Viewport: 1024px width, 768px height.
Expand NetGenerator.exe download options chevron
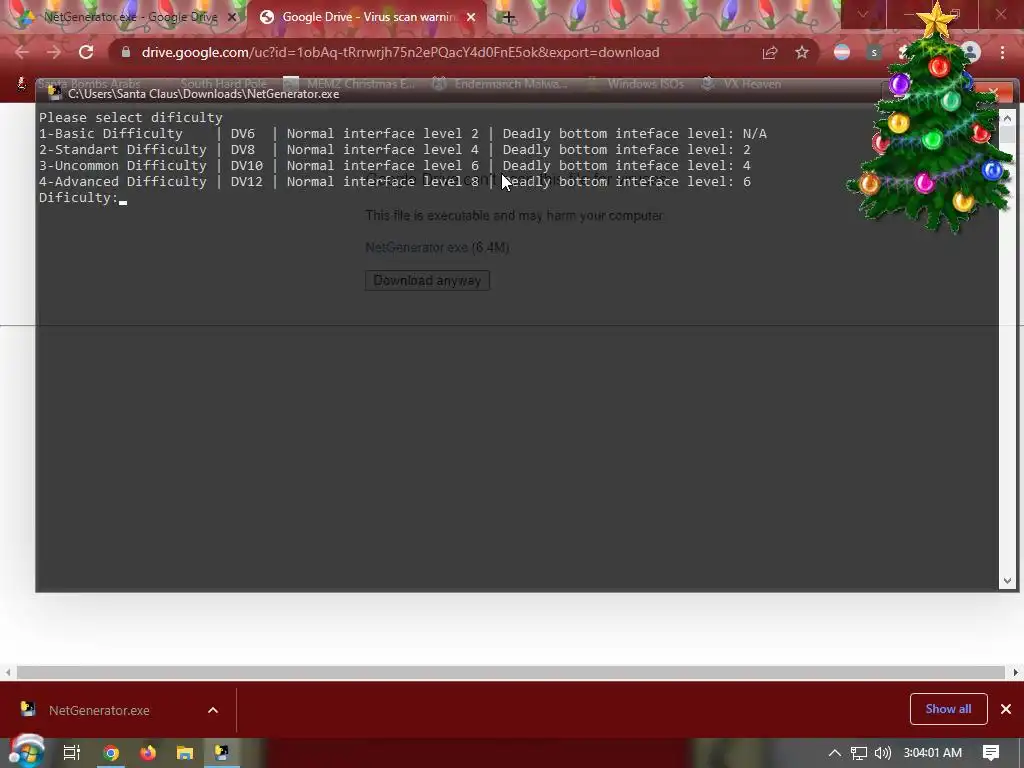coord(213,710)
